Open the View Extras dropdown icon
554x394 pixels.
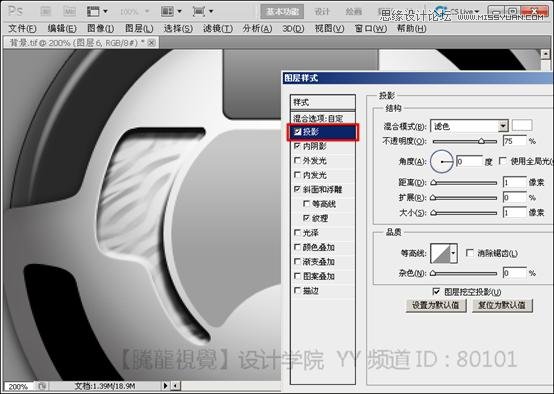click(x=97, y=11)
